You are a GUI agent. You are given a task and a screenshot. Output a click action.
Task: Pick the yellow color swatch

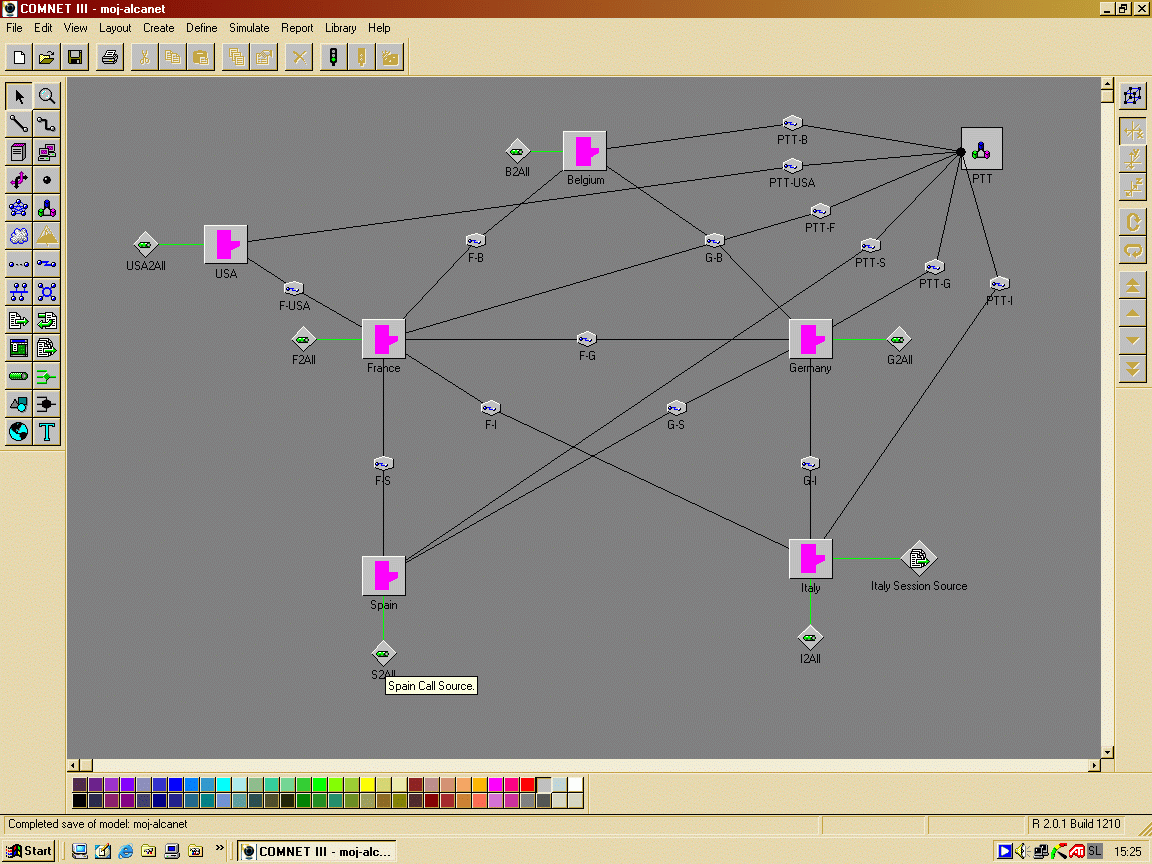pyautogui.click(x=368, y=785)
